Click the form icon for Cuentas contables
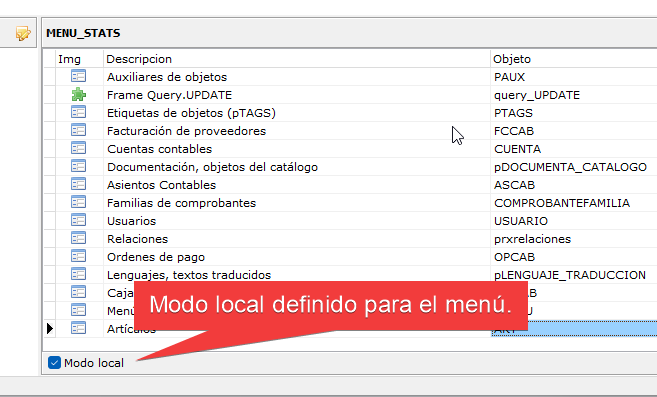Screen dimensions: 657x397 tap(78, 148)
